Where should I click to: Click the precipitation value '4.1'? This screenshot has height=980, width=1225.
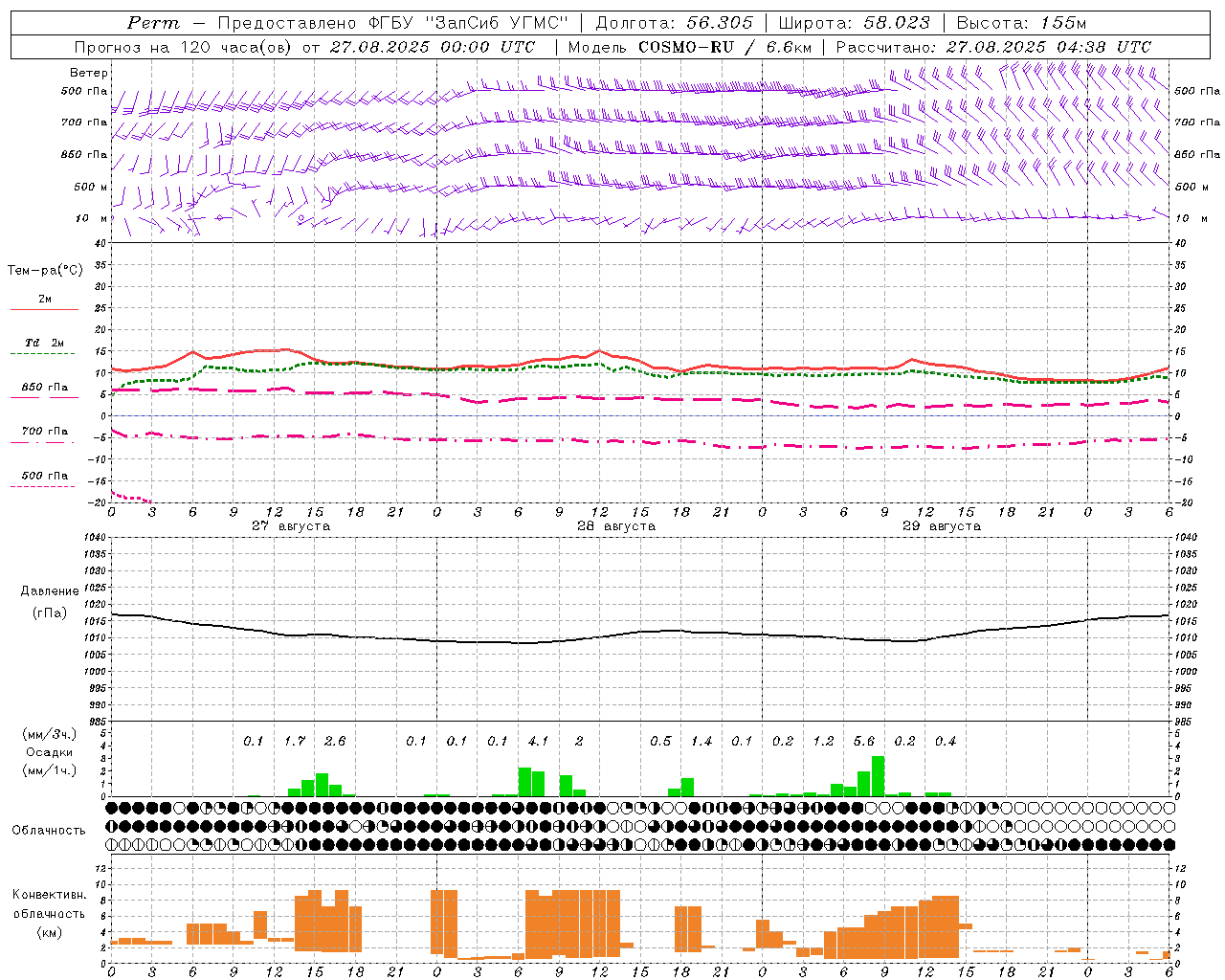(x=539, y=742)
